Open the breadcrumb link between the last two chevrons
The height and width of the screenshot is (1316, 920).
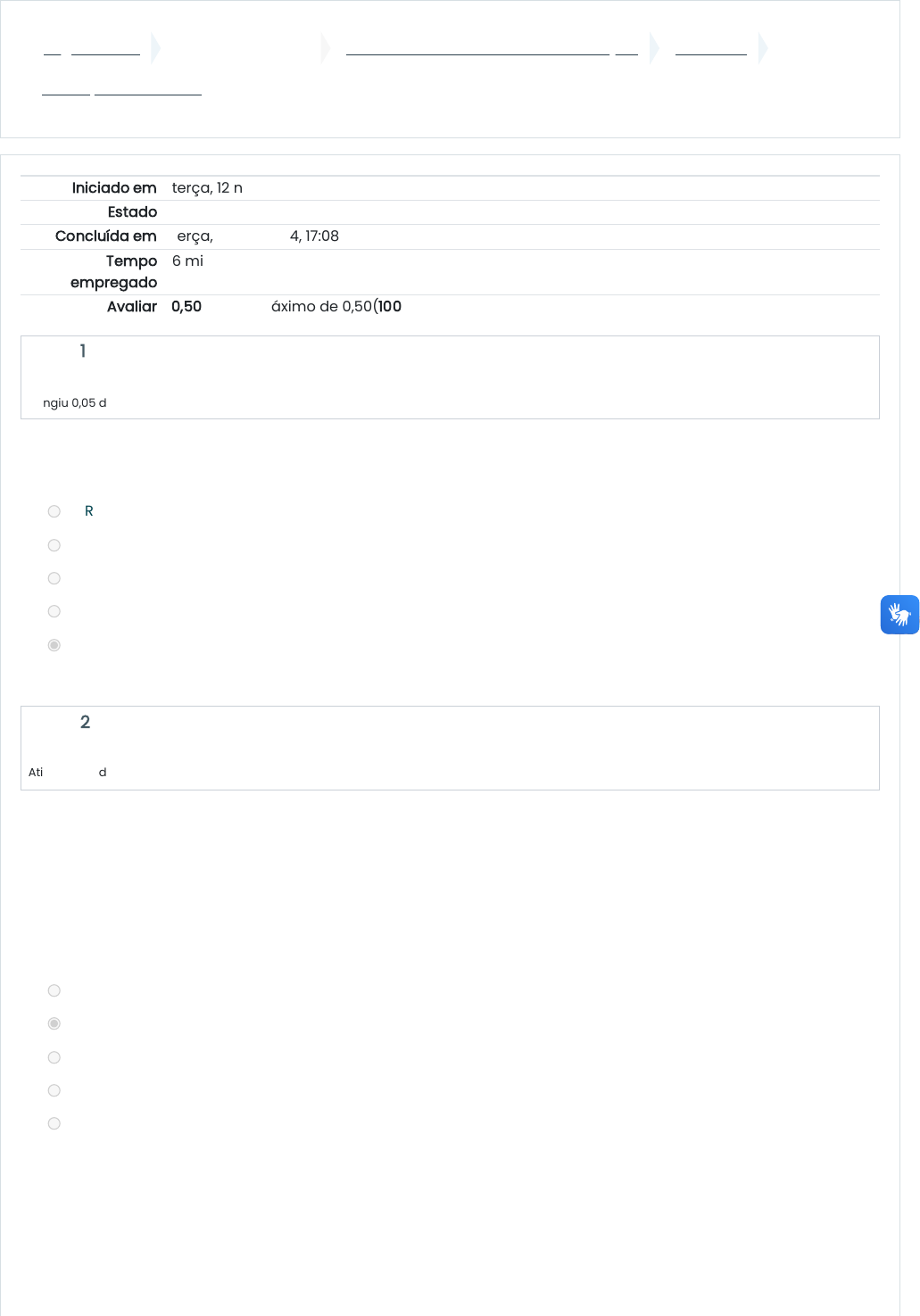click(710, 48)
